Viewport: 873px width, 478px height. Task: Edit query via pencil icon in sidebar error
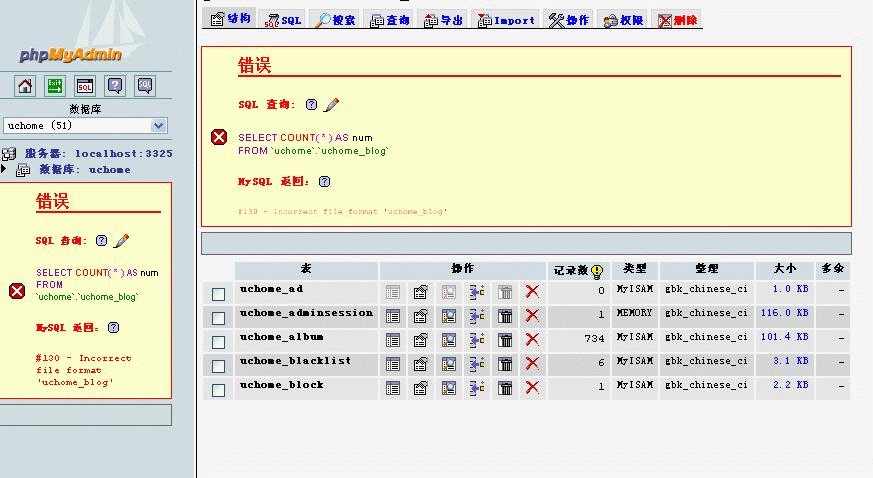coord(121,240)
